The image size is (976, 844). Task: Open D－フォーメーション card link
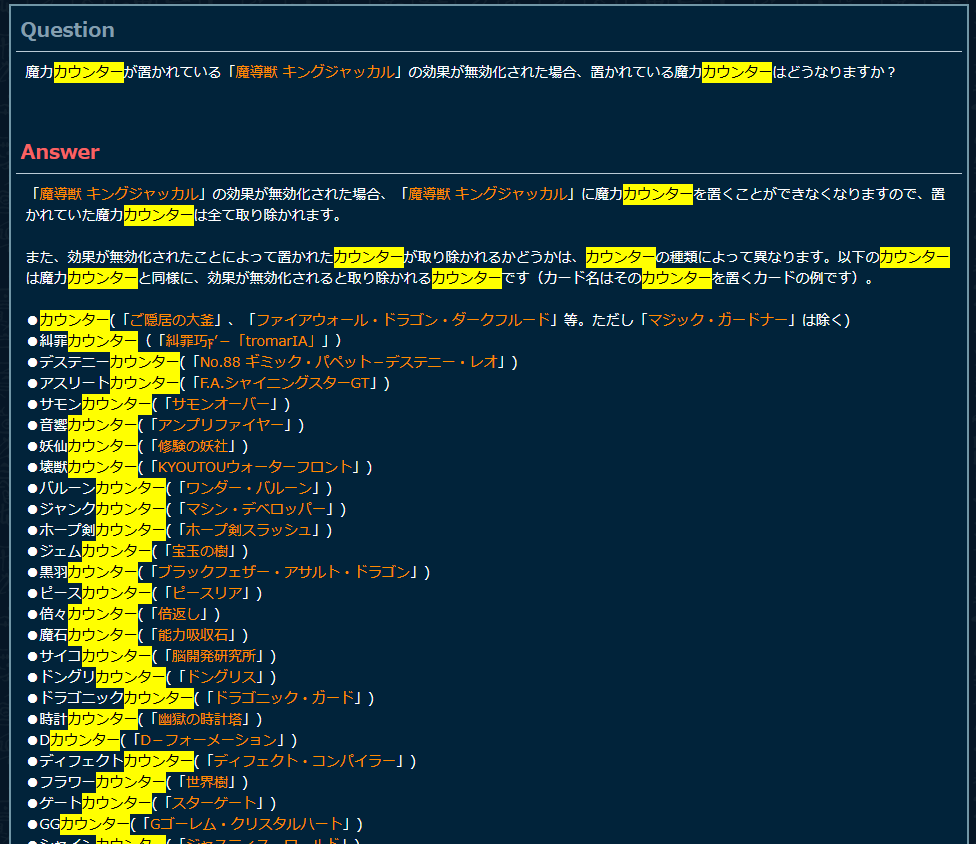pos(209,741)
